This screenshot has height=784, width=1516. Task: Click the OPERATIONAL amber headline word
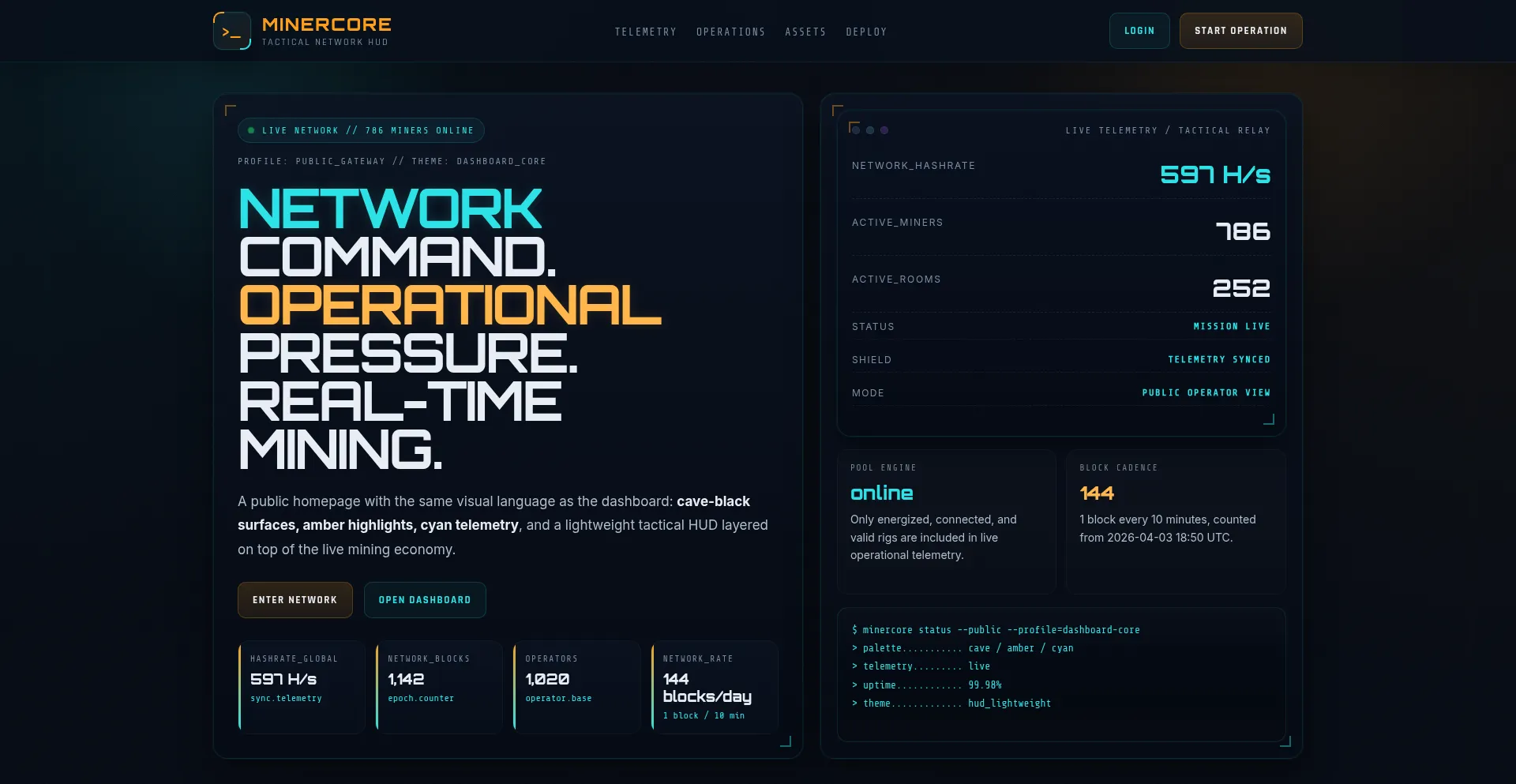(x=449, y=306)
